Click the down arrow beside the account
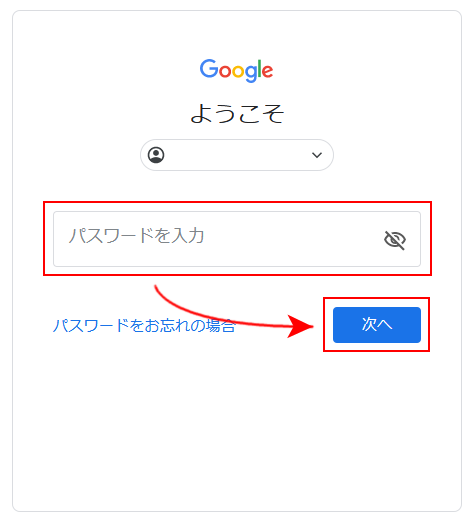This screenshot has height=525, width=475. 317,155
